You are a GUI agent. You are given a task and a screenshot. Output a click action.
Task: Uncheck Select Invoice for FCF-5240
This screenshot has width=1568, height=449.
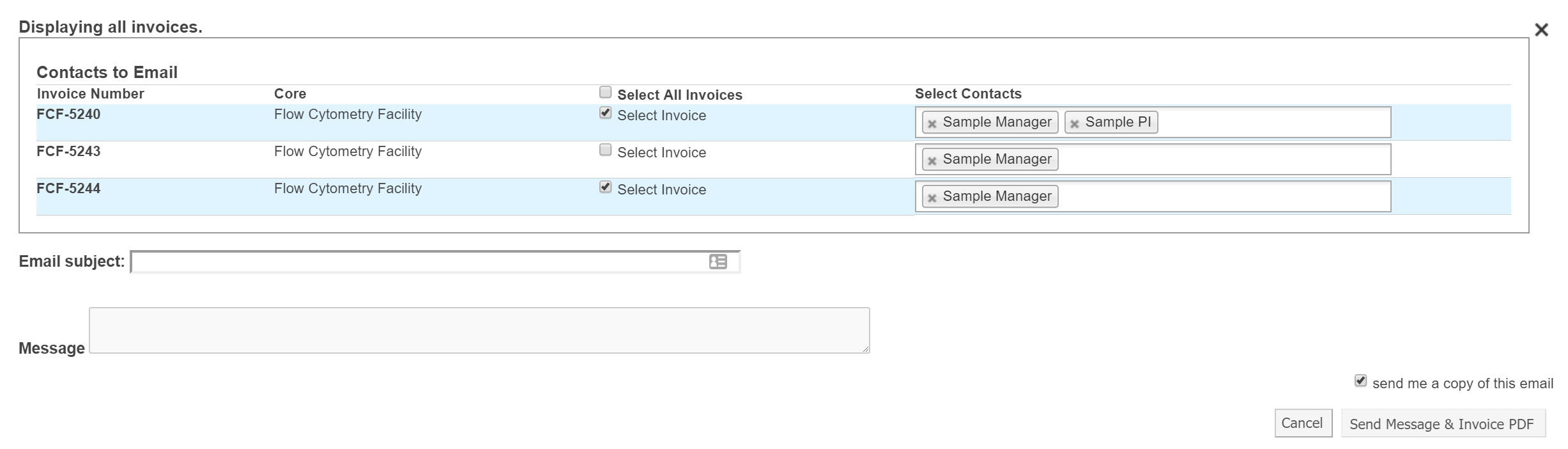[606, 113]
